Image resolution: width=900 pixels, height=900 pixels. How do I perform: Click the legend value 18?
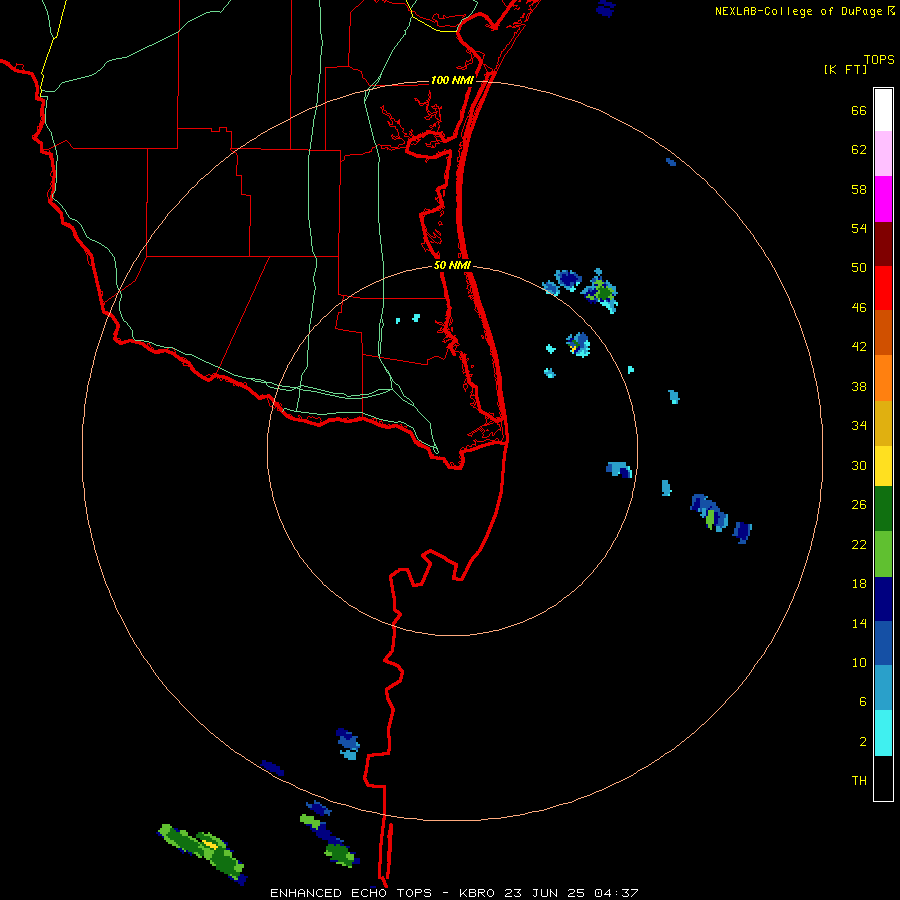859,584
